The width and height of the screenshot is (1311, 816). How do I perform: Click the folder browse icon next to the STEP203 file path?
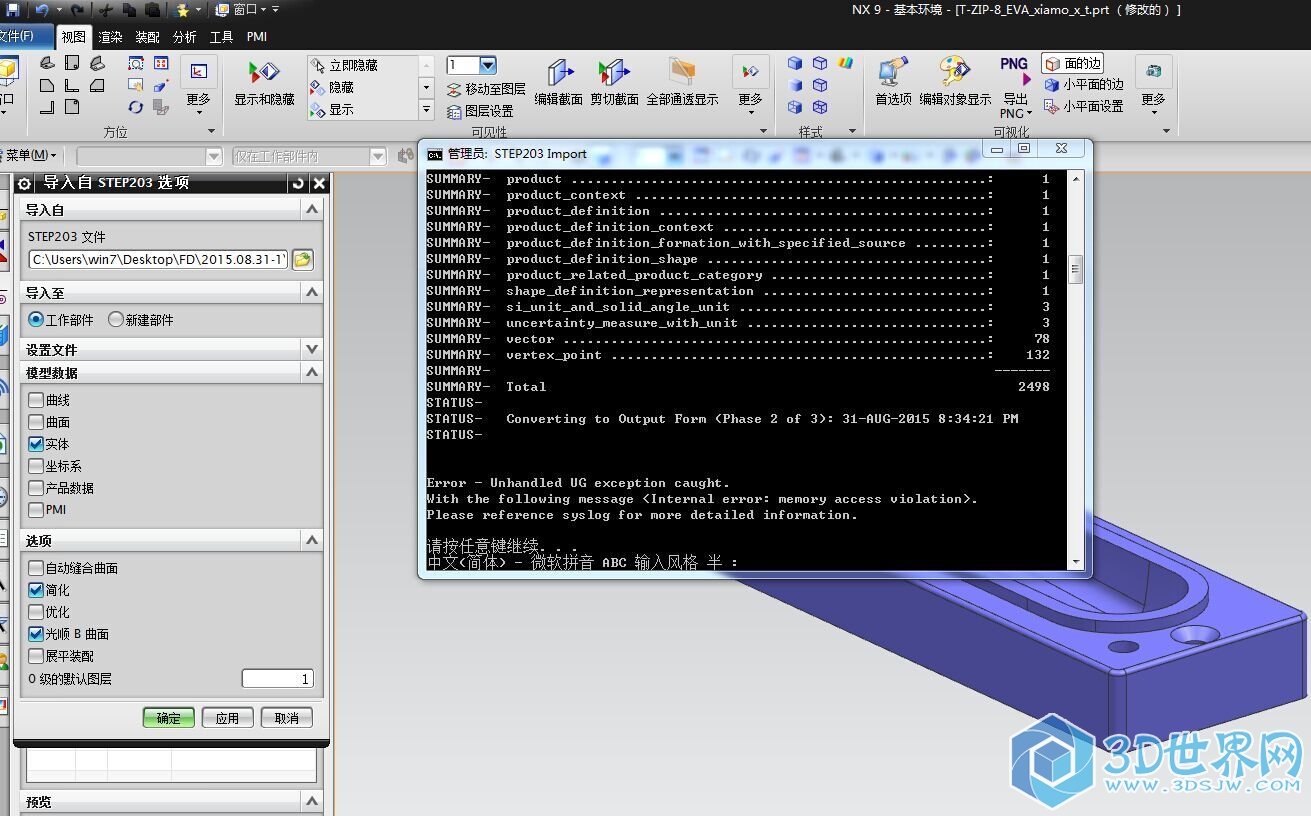(x=302, y=260)
